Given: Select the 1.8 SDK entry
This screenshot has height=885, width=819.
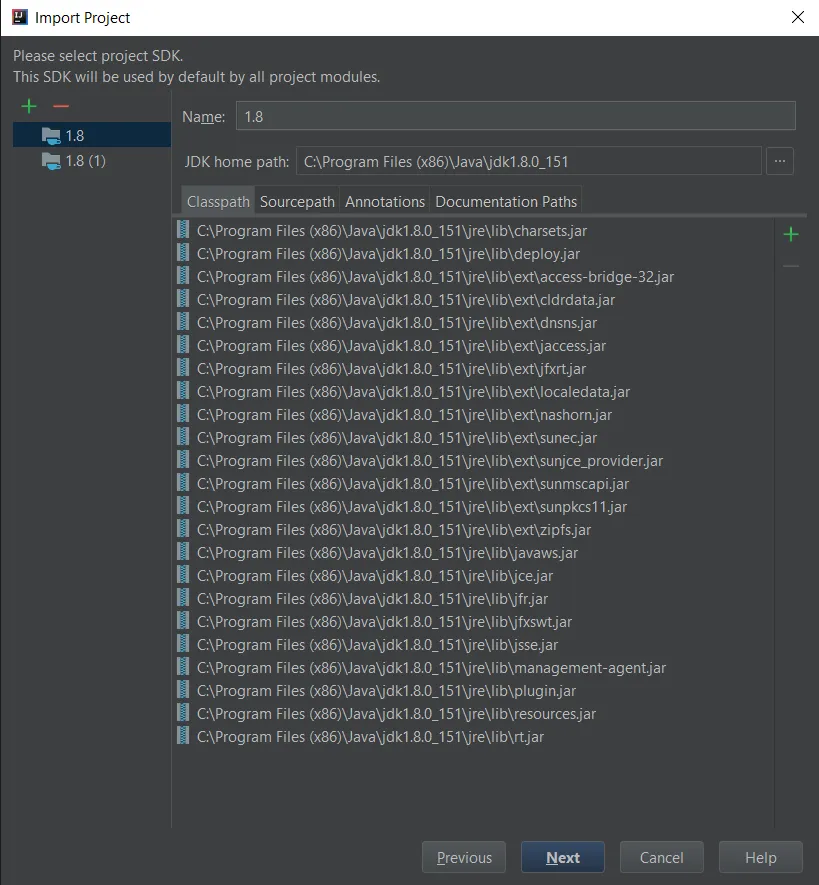Looking at the screenshot, I should point(92,135).
